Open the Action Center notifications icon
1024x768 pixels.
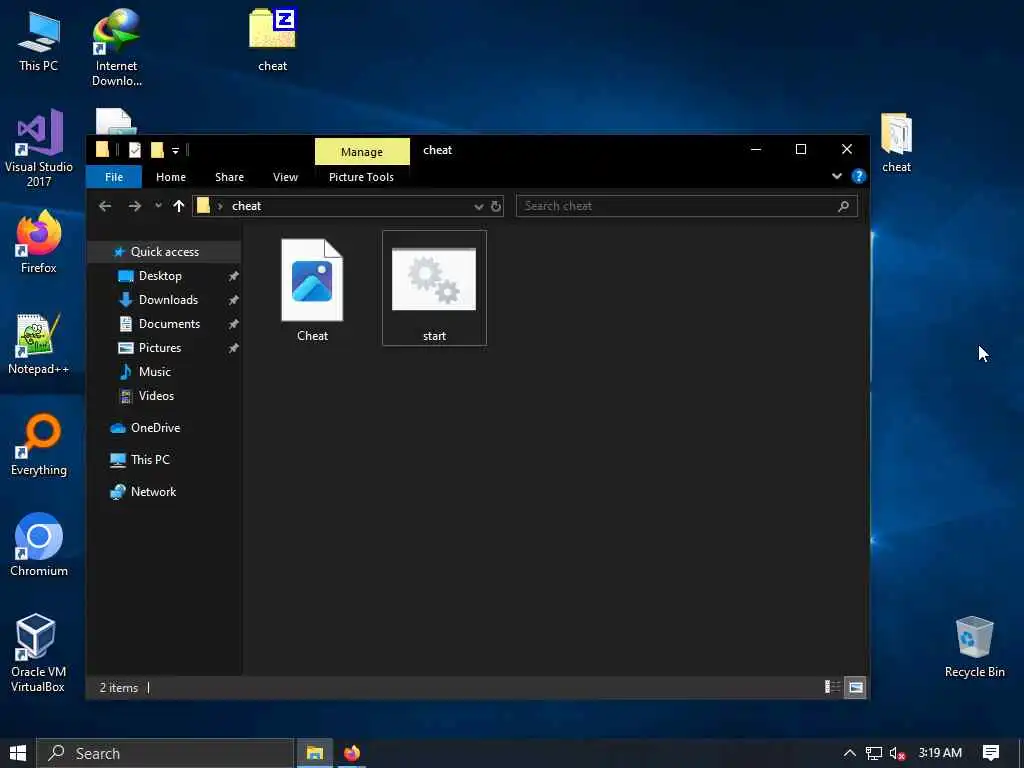991,753
